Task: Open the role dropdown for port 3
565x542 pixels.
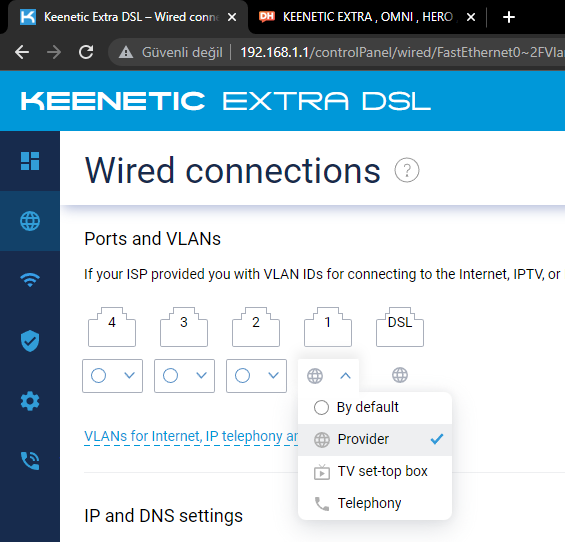Action: pyautogui.click(x=184, y=376)
